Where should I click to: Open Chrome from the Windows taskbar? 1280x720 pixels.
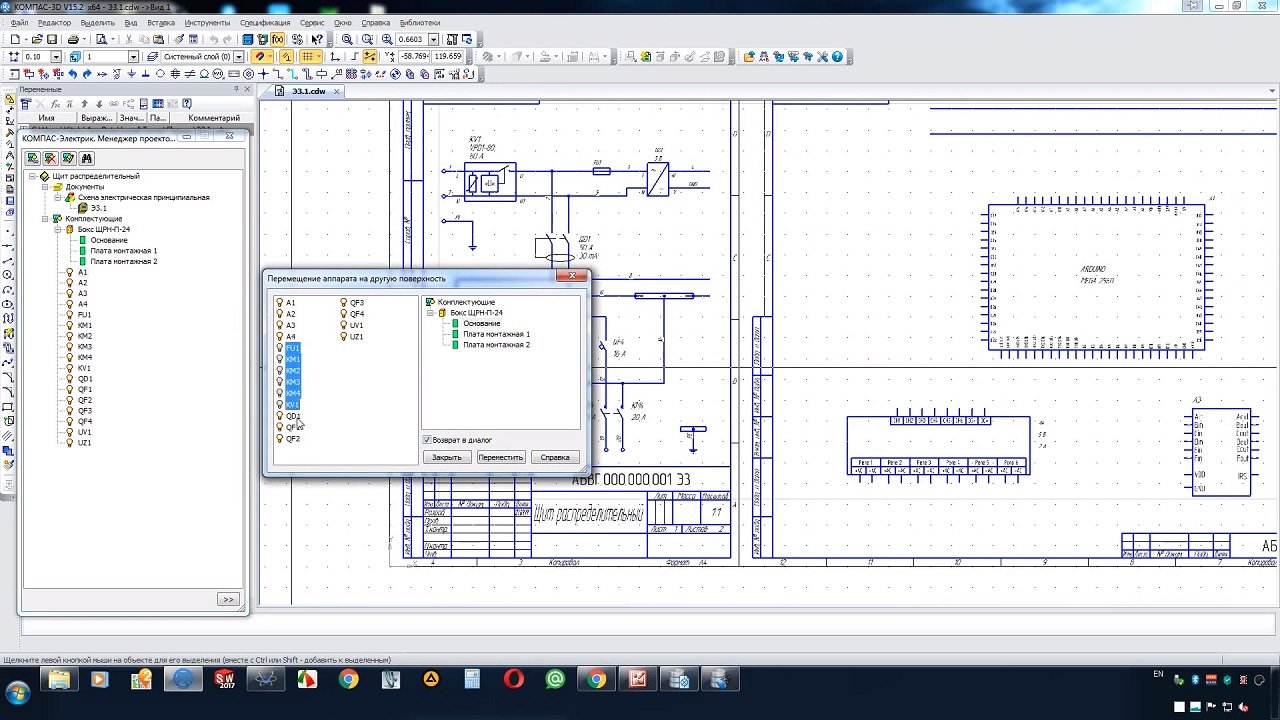pos(348,680)
